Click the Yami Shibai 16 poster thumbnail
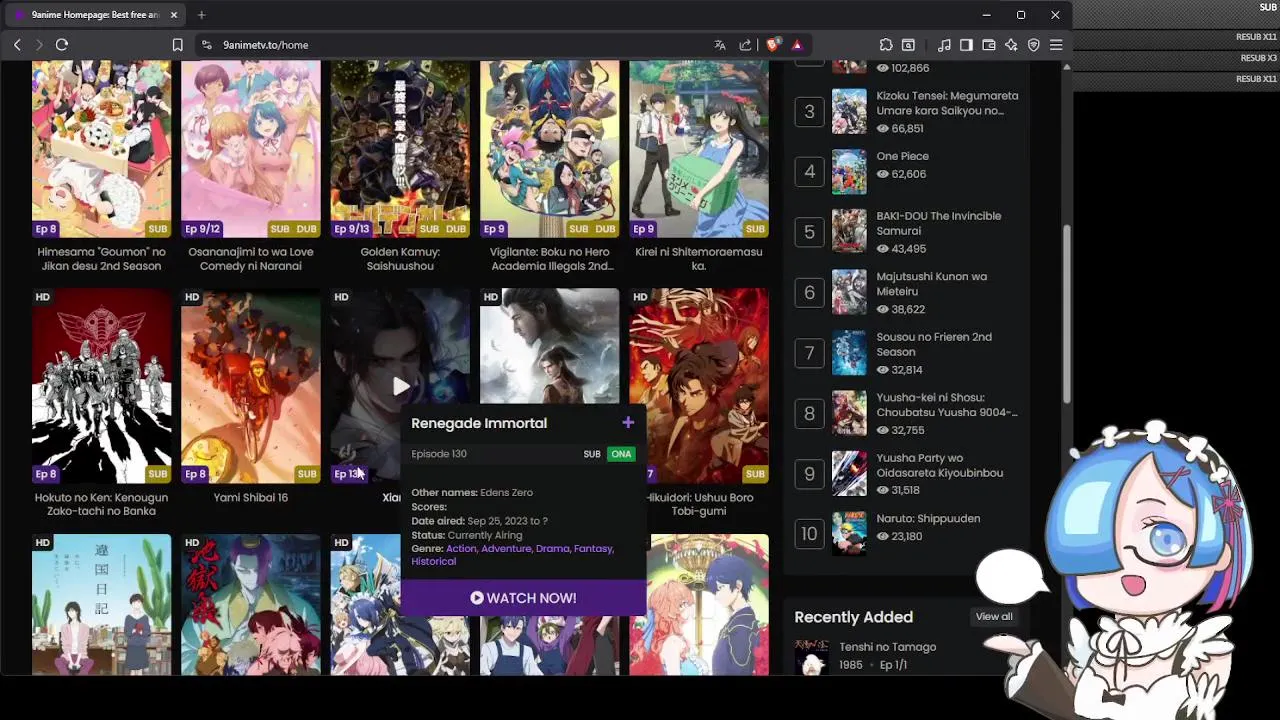 coord(251,385)
